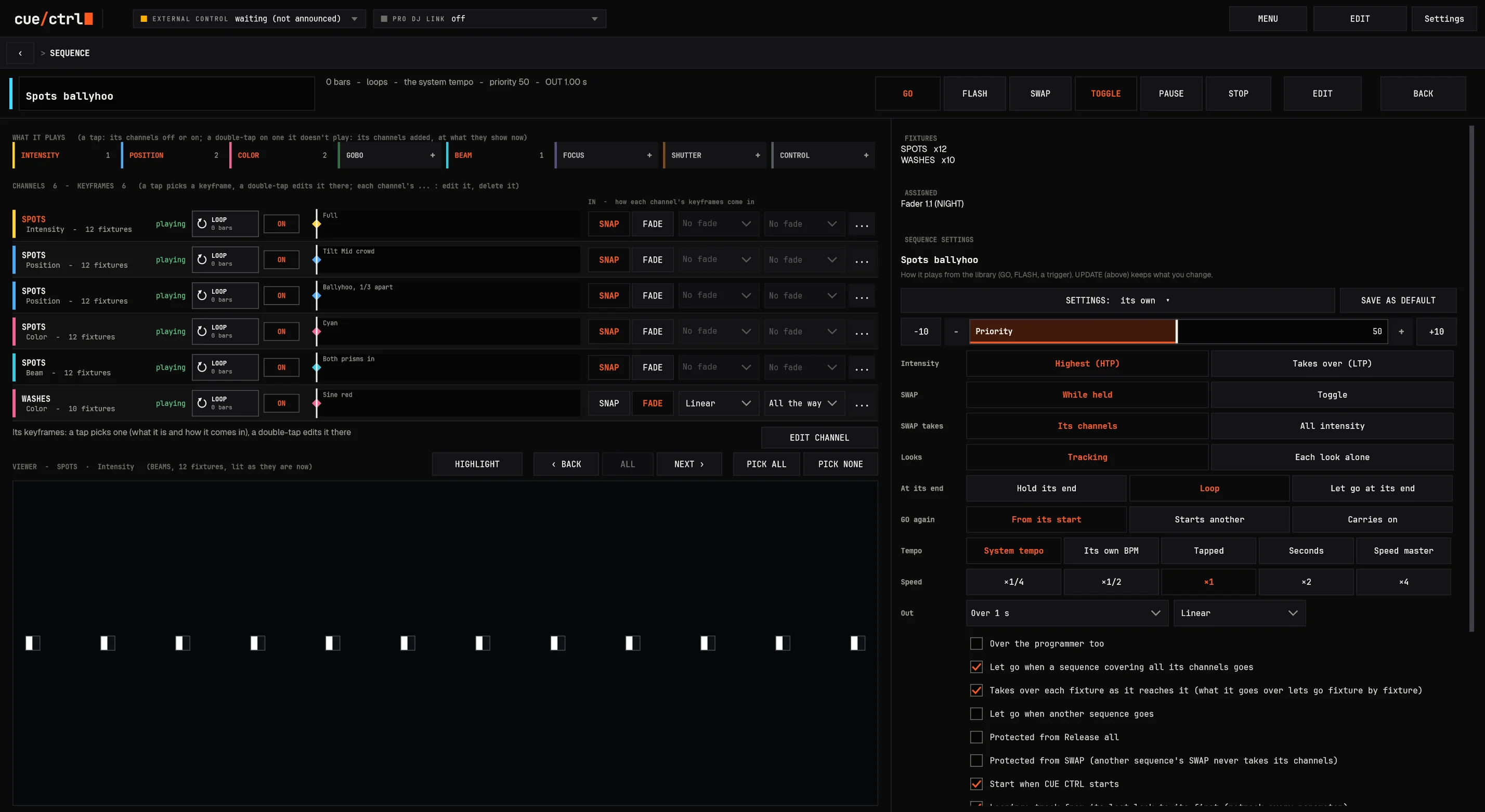Click the cue/ctrl logo
Screen dimensions: 1485x812
coord(54,19)
